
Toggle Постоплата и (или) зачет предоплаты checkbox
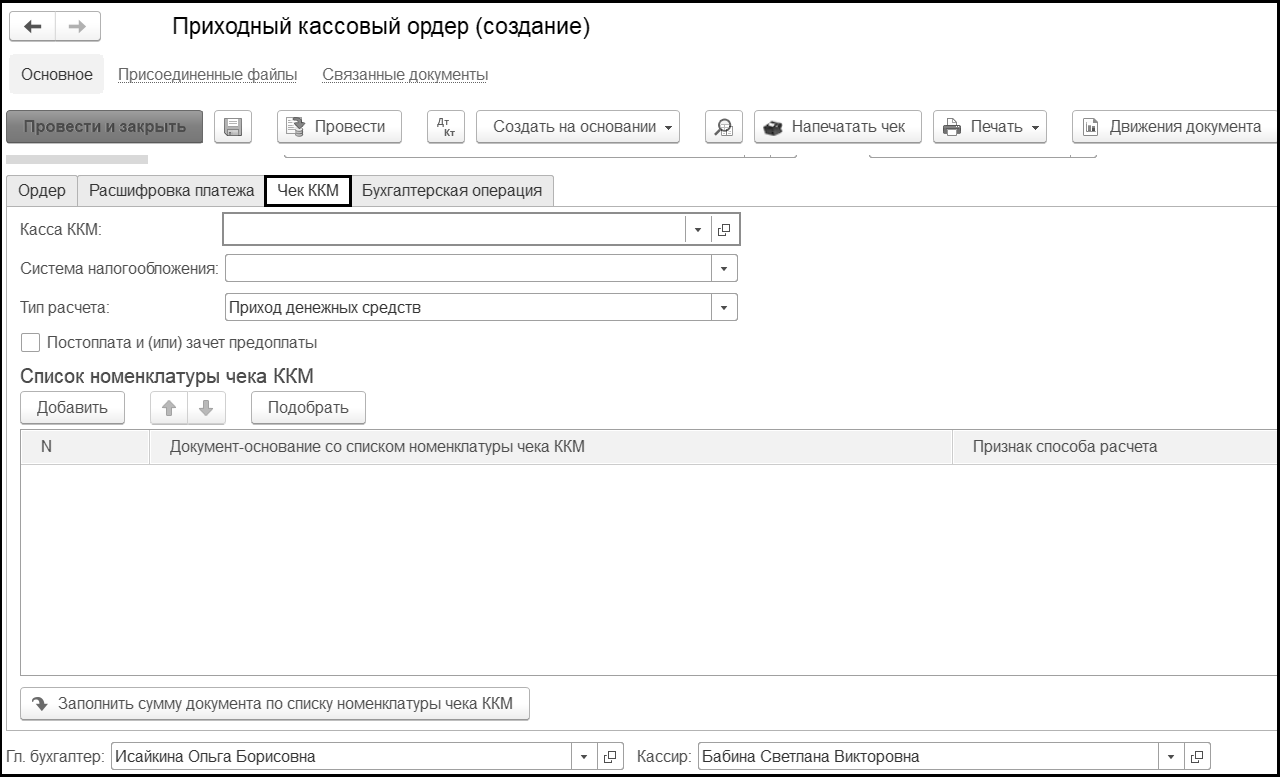31,343
